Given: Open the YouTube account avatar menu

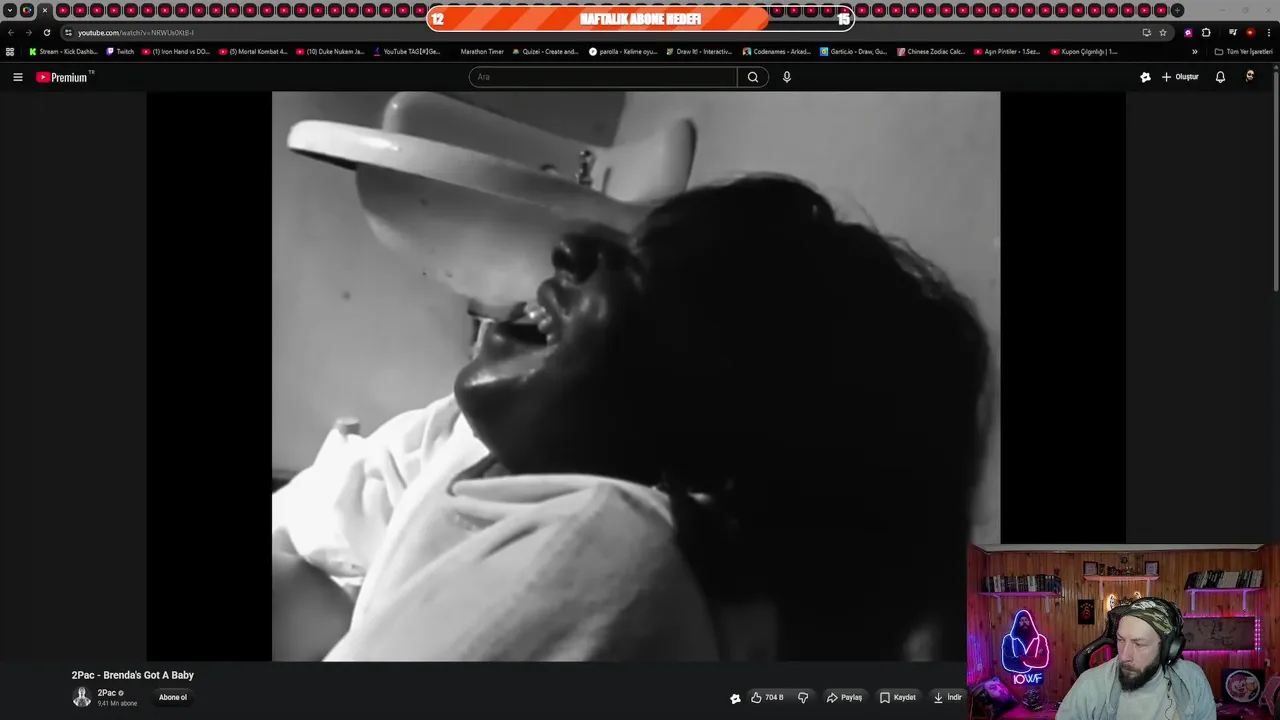Looking at the screenshot, I should (1249, 76).
